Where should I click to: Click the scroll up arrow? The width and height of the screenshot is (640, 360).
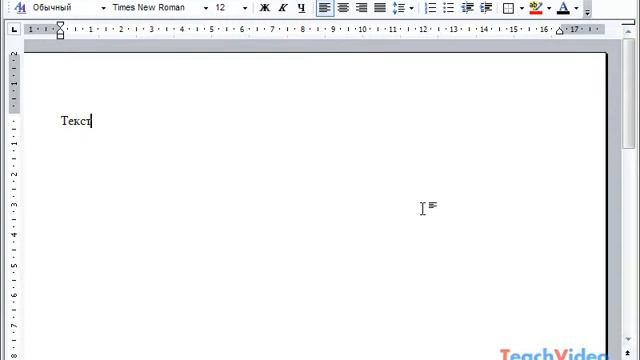[x=629, y=31]
